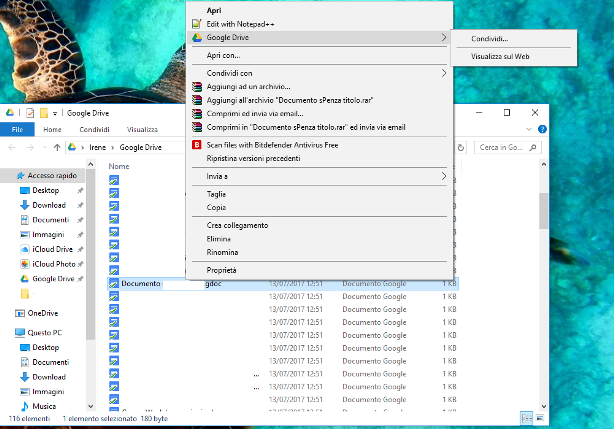Click the Musica icon under Questo PC
Image resolution: width=614 pixels, height=429 pixels.
click(x=24, y=407)
